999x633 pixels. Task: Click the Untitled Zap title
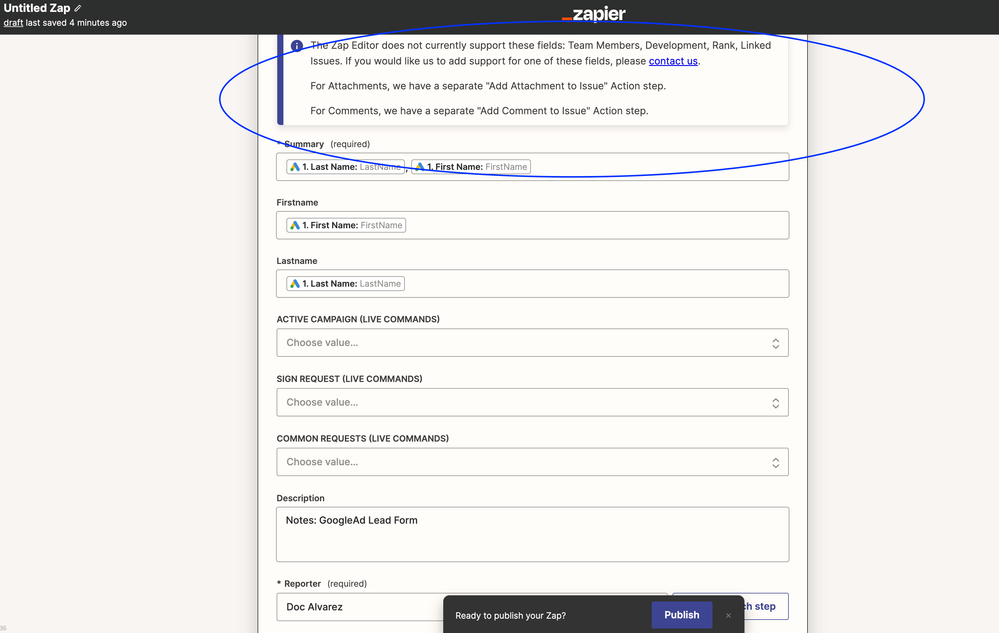pyautogui.click(x=37, y=8)
